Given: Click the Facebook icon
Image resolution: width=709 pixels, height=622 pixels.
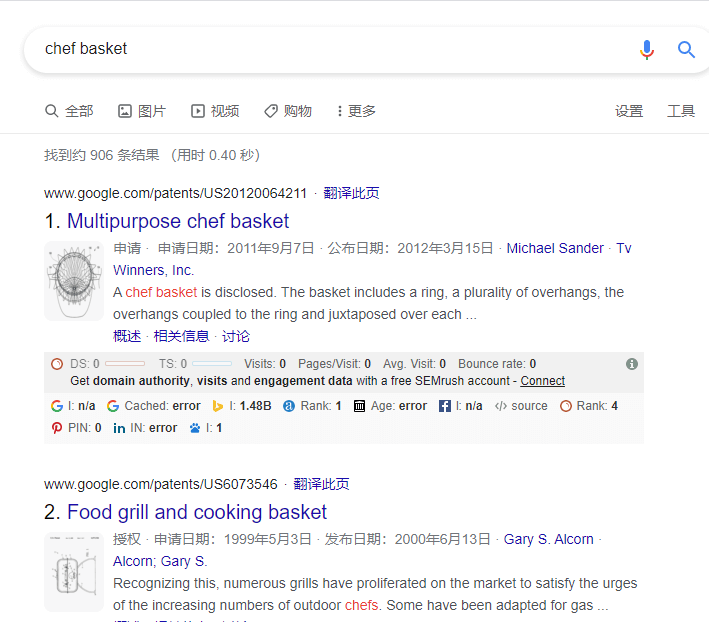Looking at the screenshot, I should (444, 406).
